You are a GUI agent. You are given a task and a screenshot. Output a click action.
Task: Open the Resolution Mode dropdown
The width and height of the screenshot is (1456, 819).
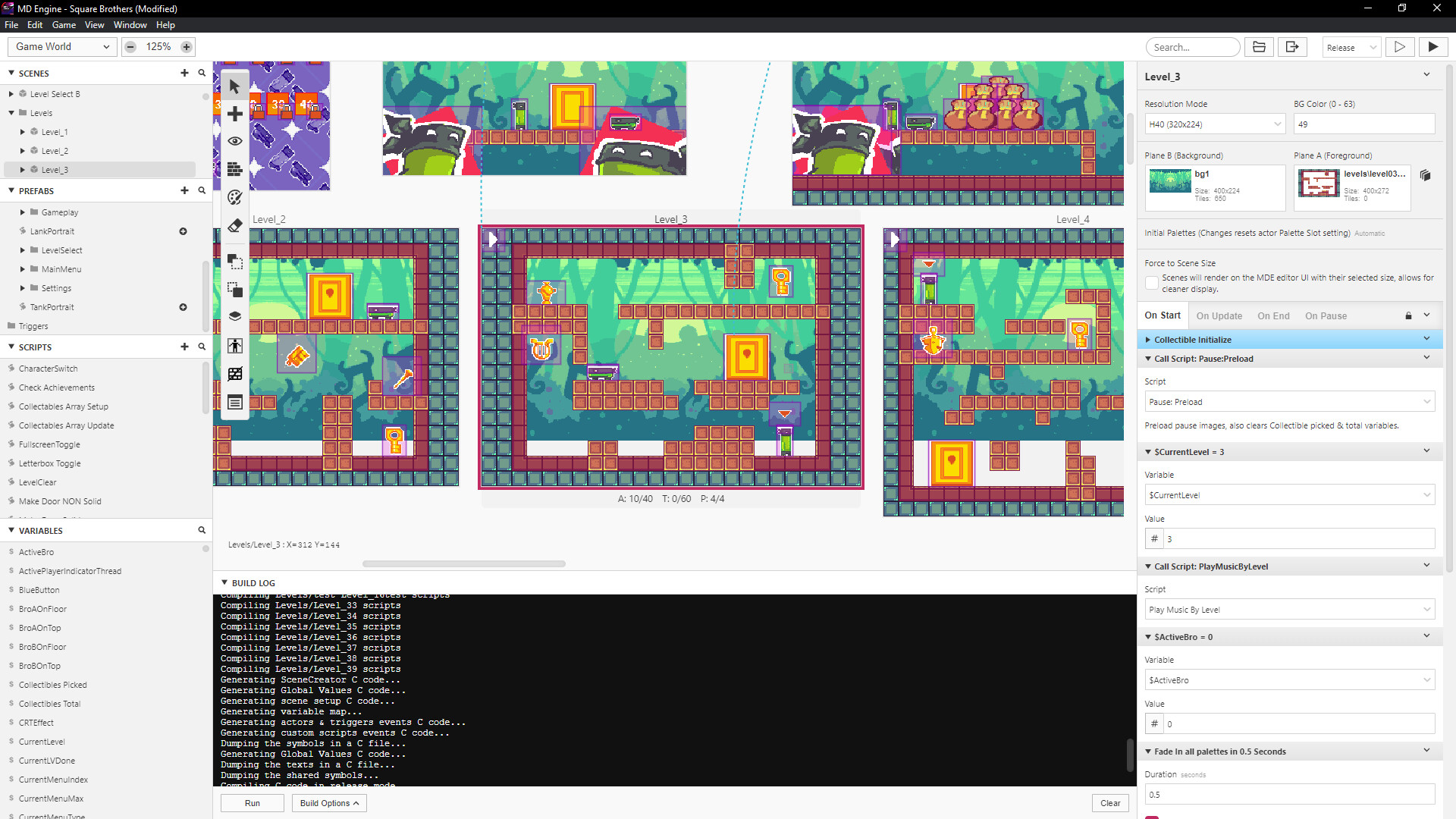(1214, 123)
